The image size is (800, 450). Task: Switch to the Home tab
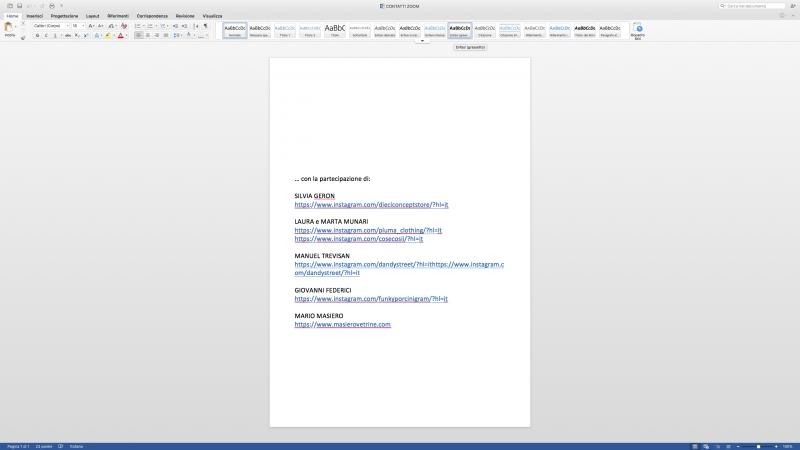[12, 16]
